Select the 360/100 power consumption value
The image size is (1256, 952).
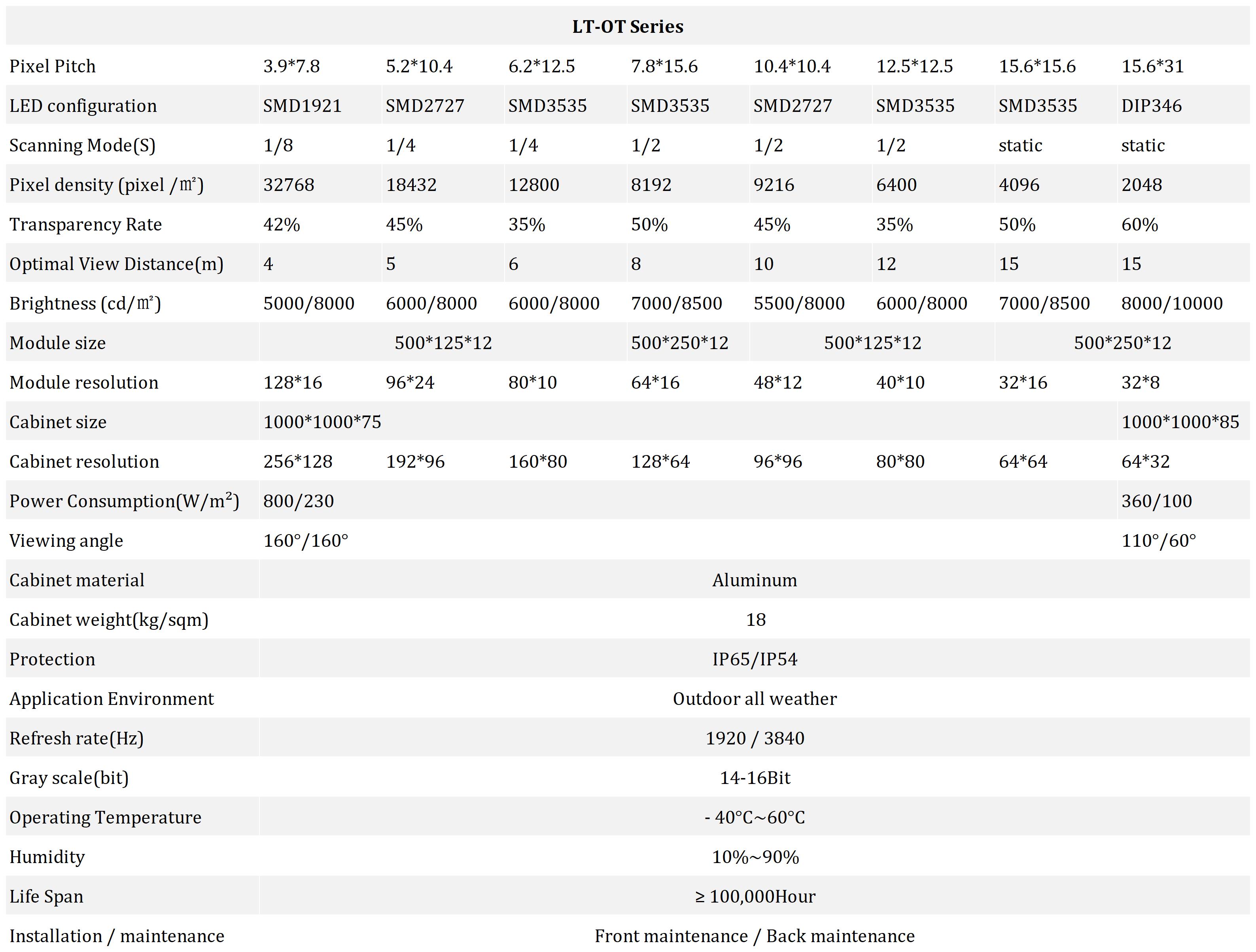tap(1156, 501)
